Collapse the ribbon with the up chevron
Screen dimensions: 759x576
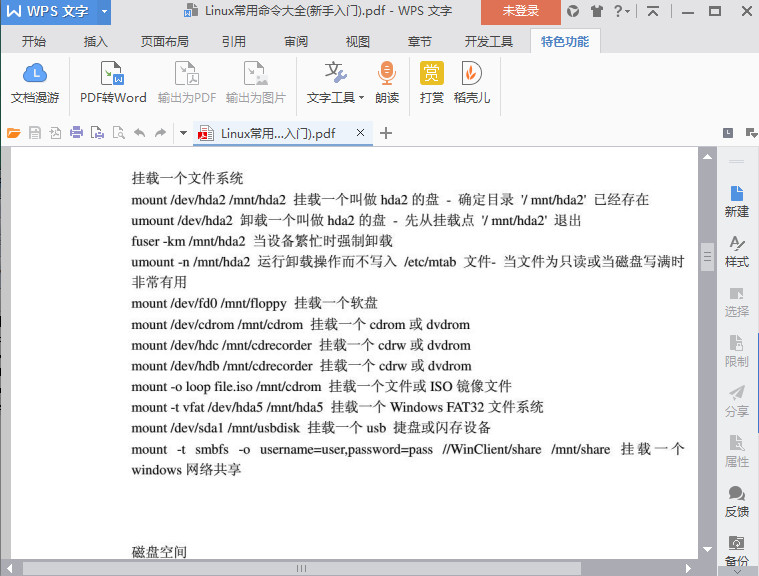point(653,11)
